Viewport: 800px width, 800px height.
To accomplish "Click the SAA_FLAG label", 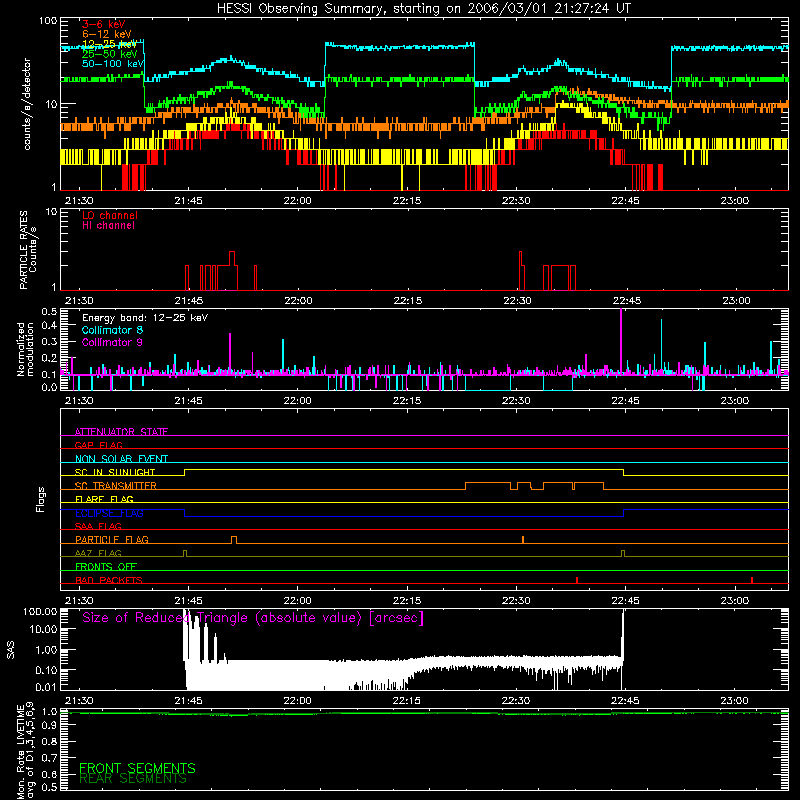I will pyautogui.click(x=98, y=526).
